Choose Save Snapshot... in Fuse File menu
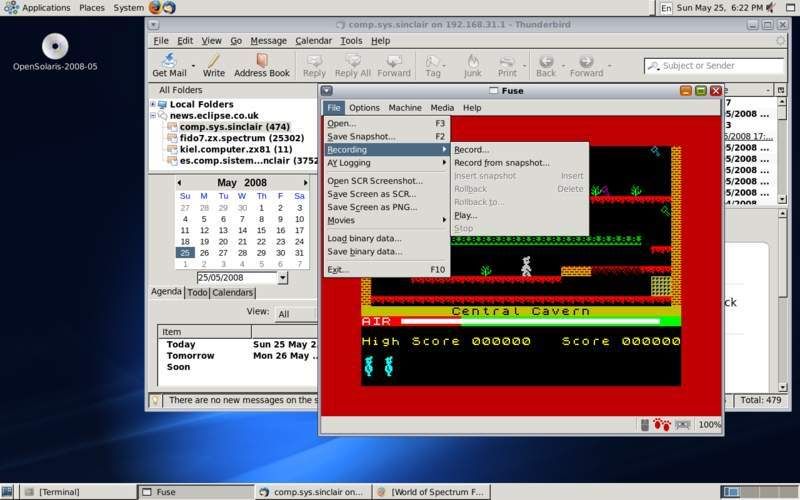The image size is (800, 500). (x=386, y=137)
